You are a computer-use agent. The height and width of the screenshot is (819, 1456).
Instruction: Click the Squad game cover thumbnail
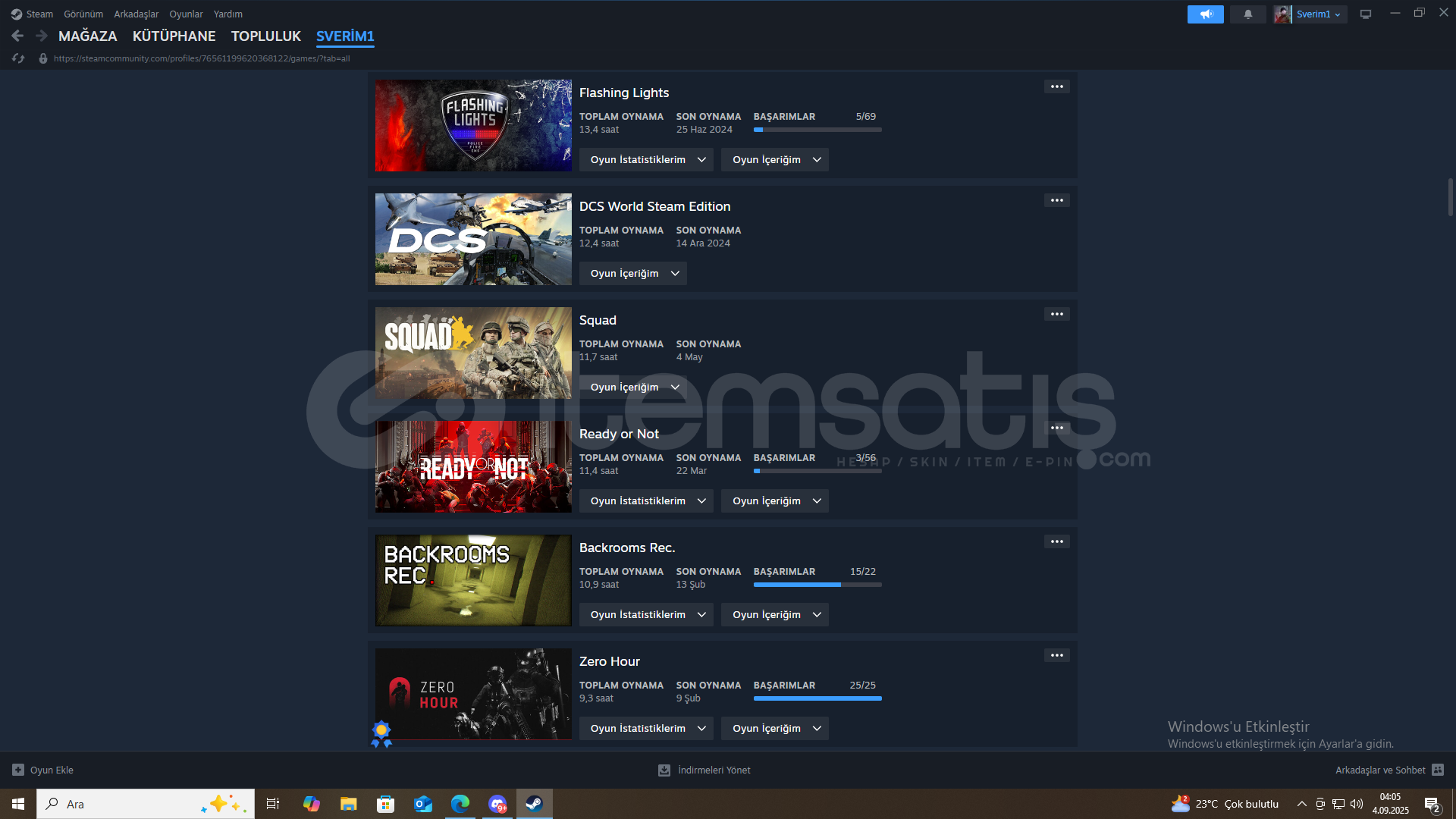[x=473, y=353]
